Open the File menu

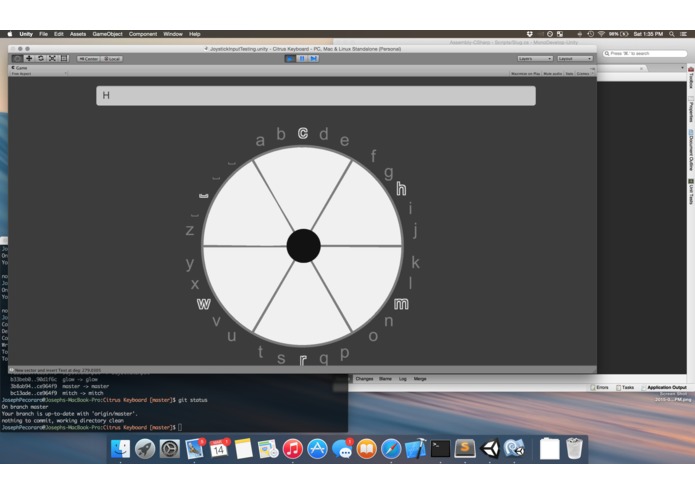coord(43,34)
